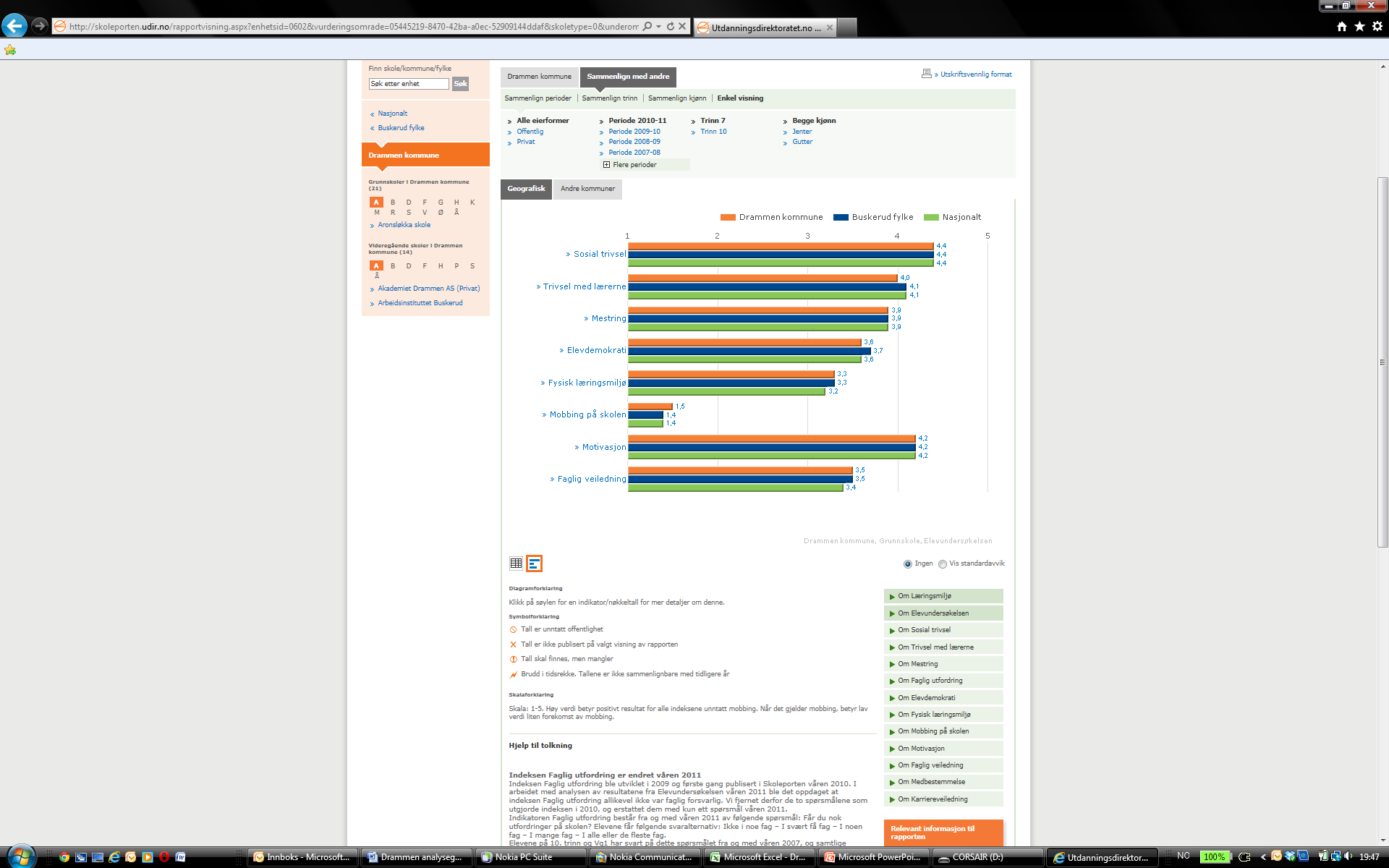Image resolution: width=1389 pixels, height=868 pixels.
Task: Select Periode 2009-10 link
Action: click(x=634, y=132)
